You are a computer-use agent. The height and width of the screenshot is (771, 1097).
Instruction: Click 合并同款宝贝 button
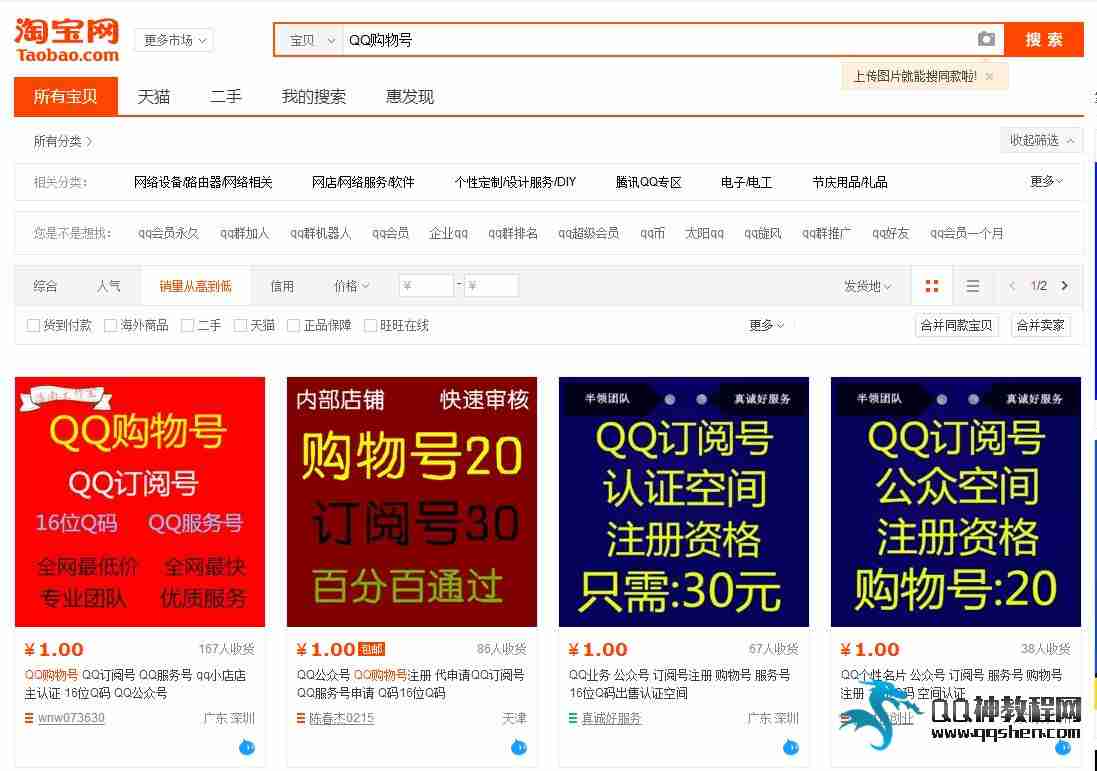click(956, 325)
